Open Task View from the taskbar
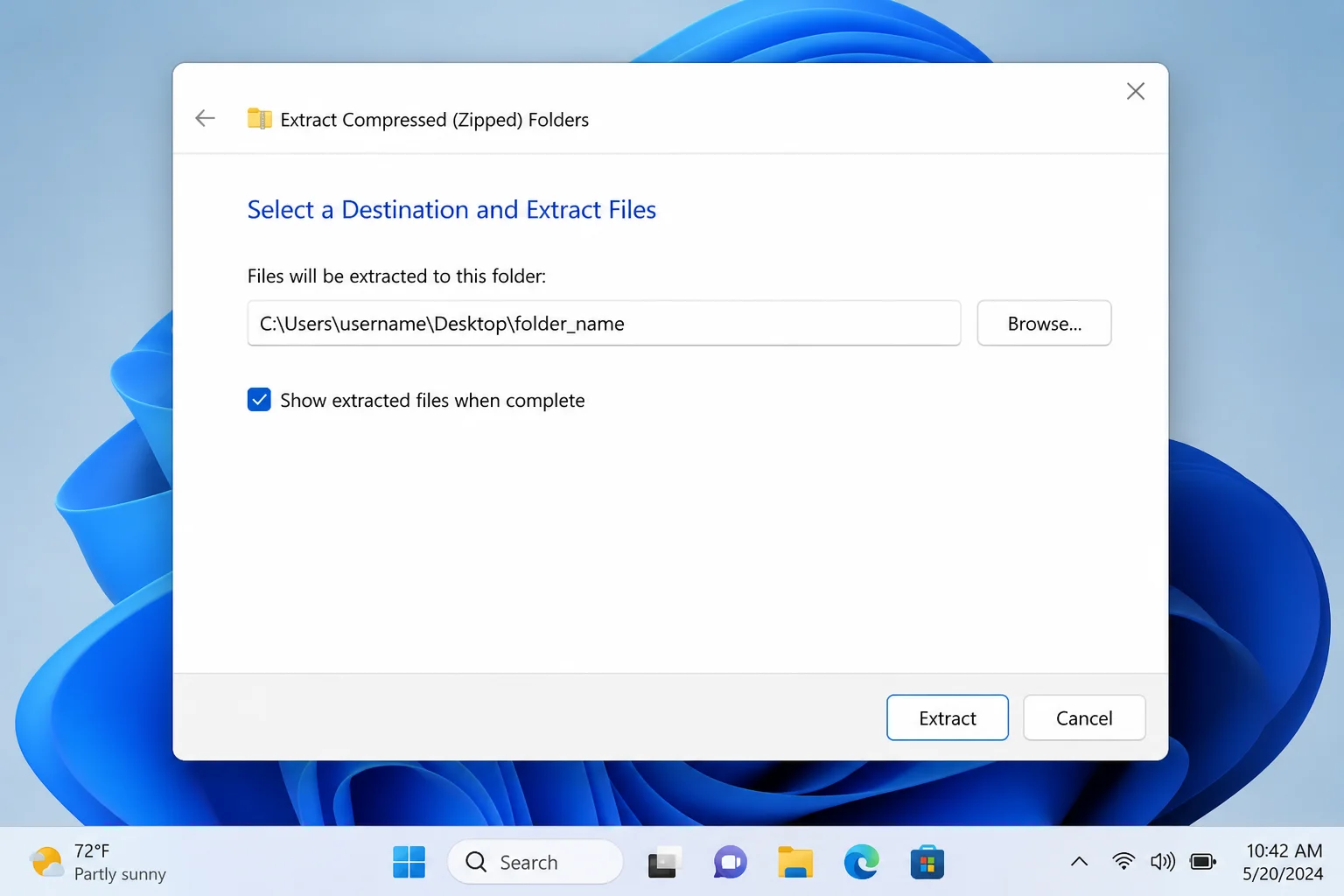1344x896 pixels. (664, 862)
